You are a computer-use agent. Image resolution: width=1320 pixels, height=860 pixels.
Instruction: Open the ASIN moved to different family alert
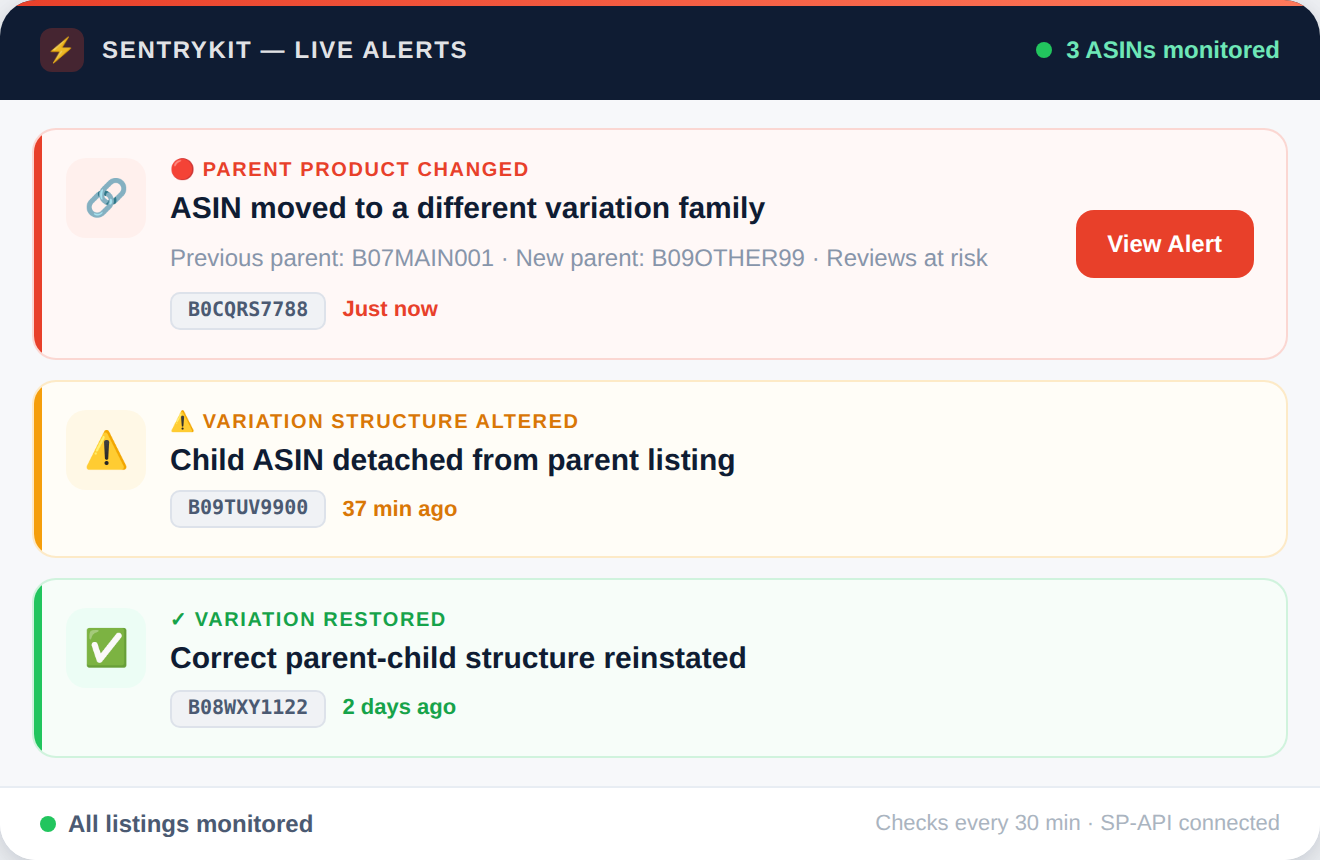point(467,208)
